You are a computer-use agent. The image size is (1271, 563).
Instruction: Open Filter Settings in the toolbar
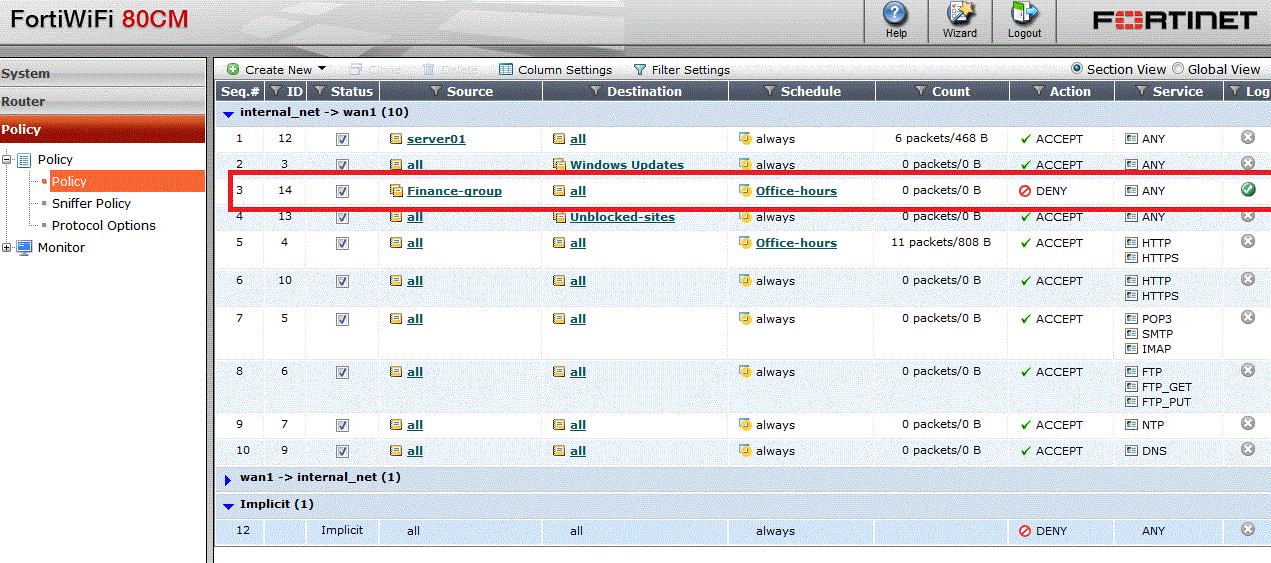[682, 70]
